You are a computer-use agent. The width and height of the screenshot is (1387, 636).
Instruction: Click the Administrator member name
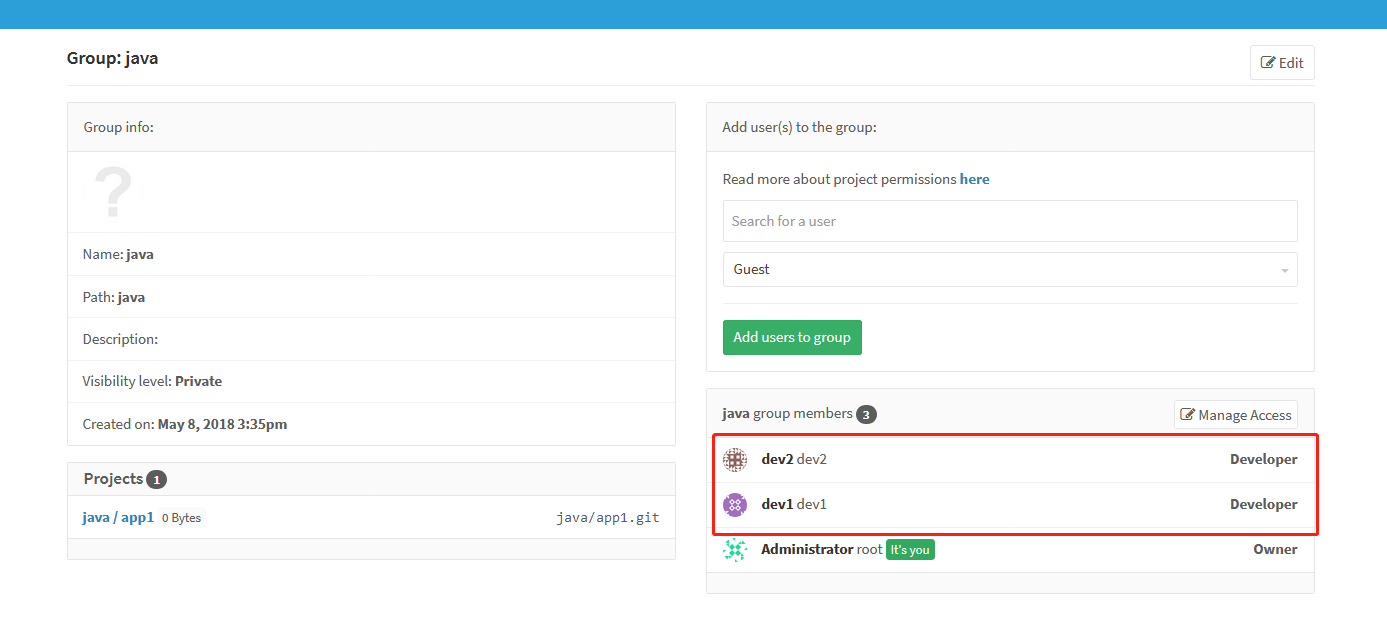[807, 550]
